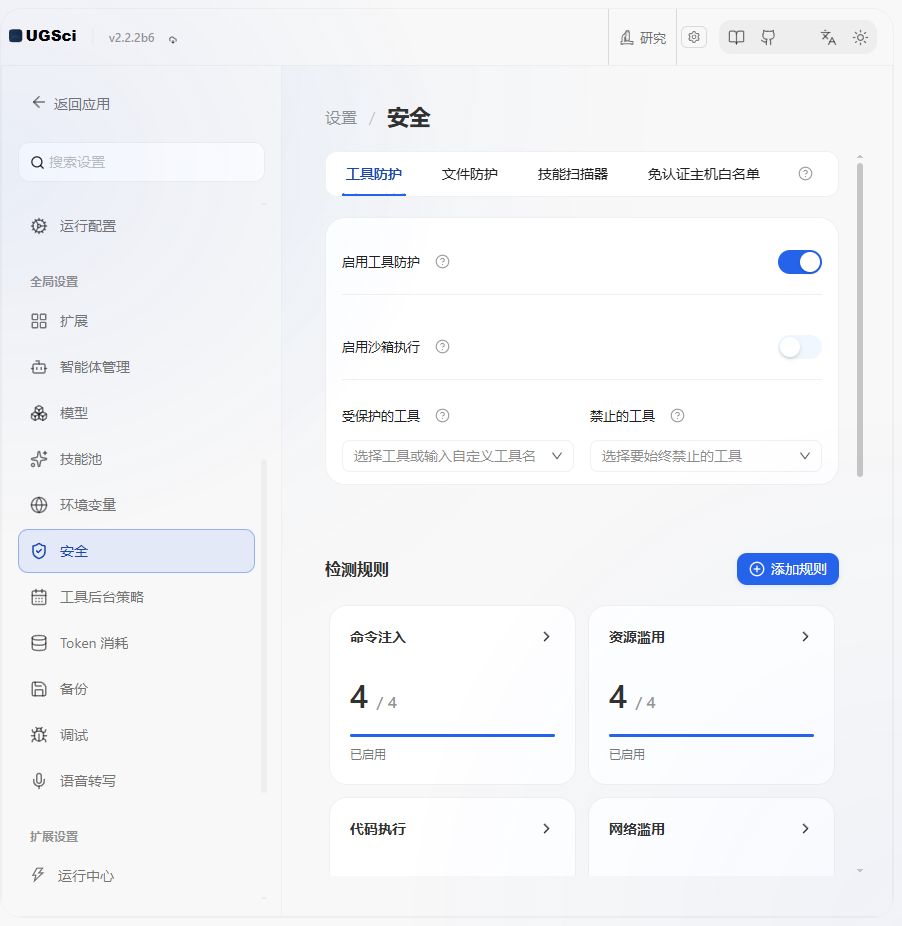Switch to the 文件防护 tab
The image size is (902, 926).
tap(470, 174)
